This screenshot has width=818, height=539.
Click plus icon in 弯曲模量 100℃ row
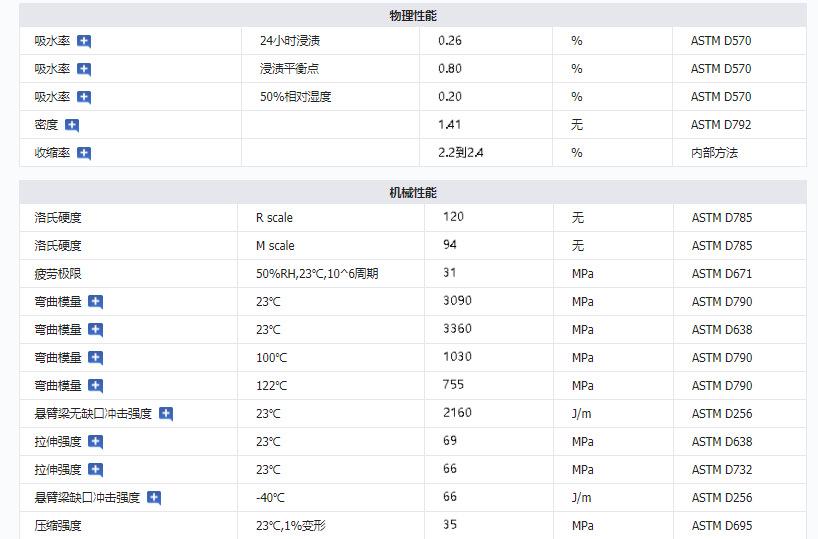coord(96,357)
